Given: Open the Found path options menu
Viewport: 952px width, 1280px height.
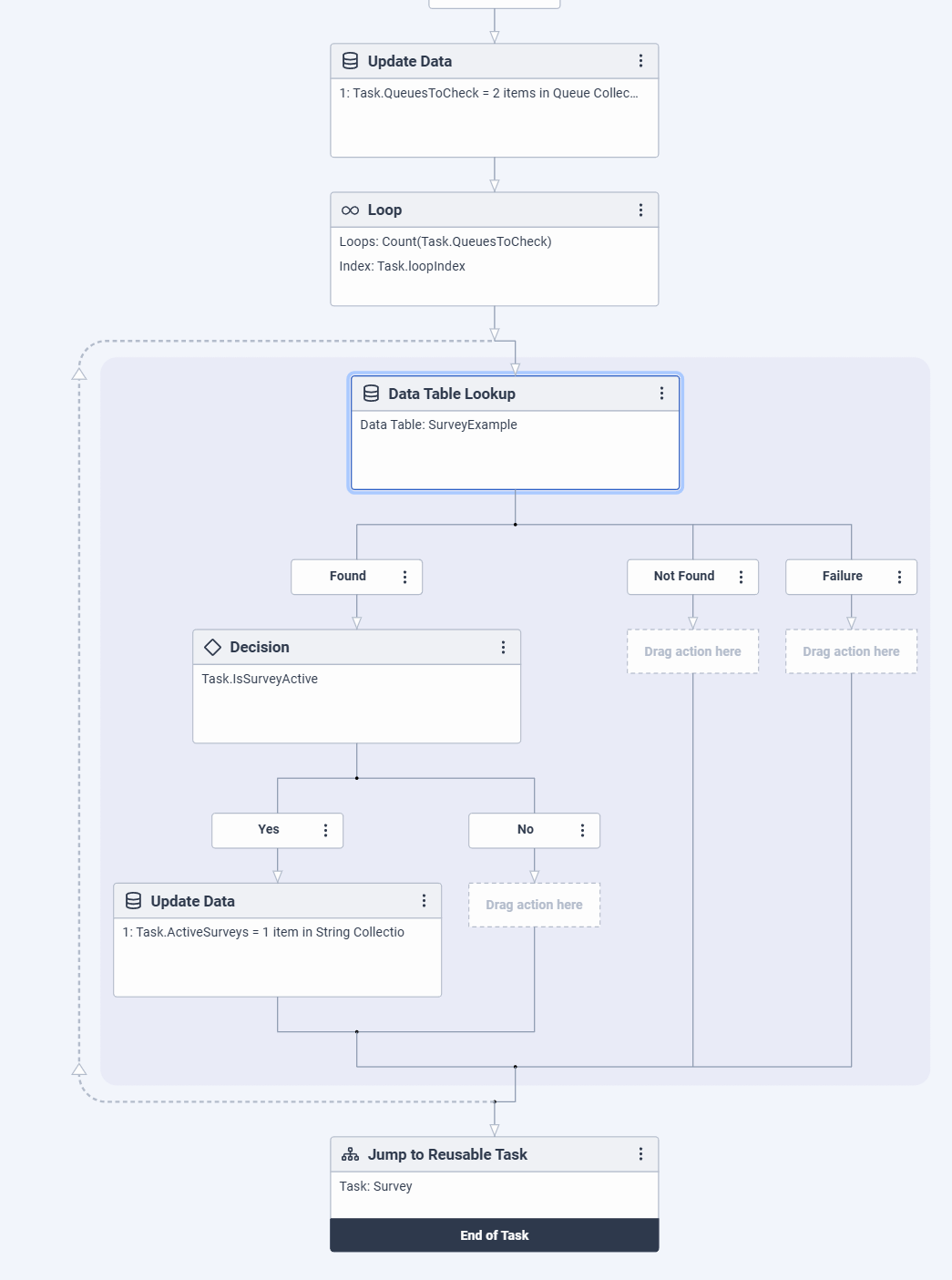Looking at the screenshot, I should [x=404, y=577].
